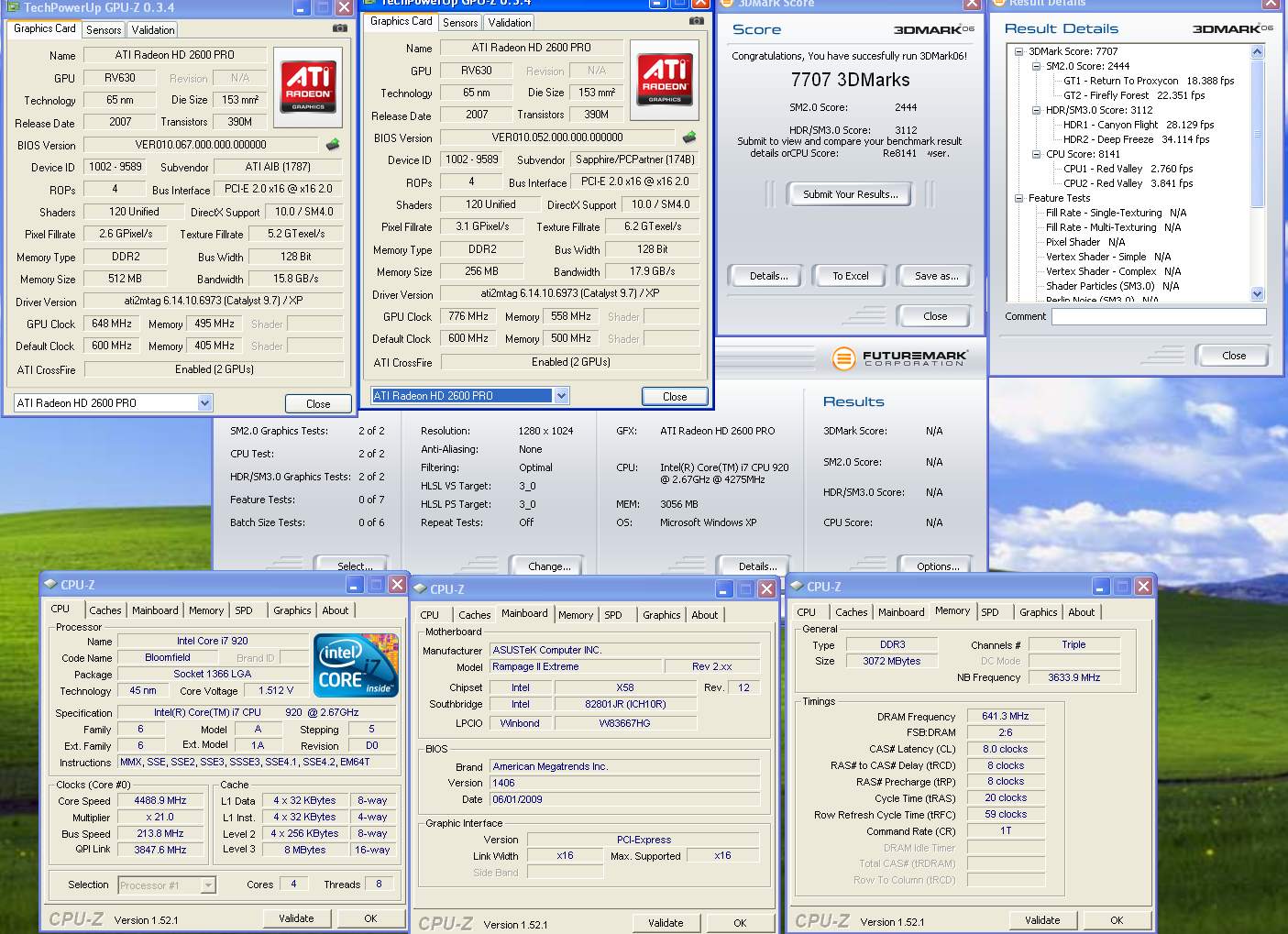Click the Comment input field
Screen dimensions: 1288x934
(1159, 316)
